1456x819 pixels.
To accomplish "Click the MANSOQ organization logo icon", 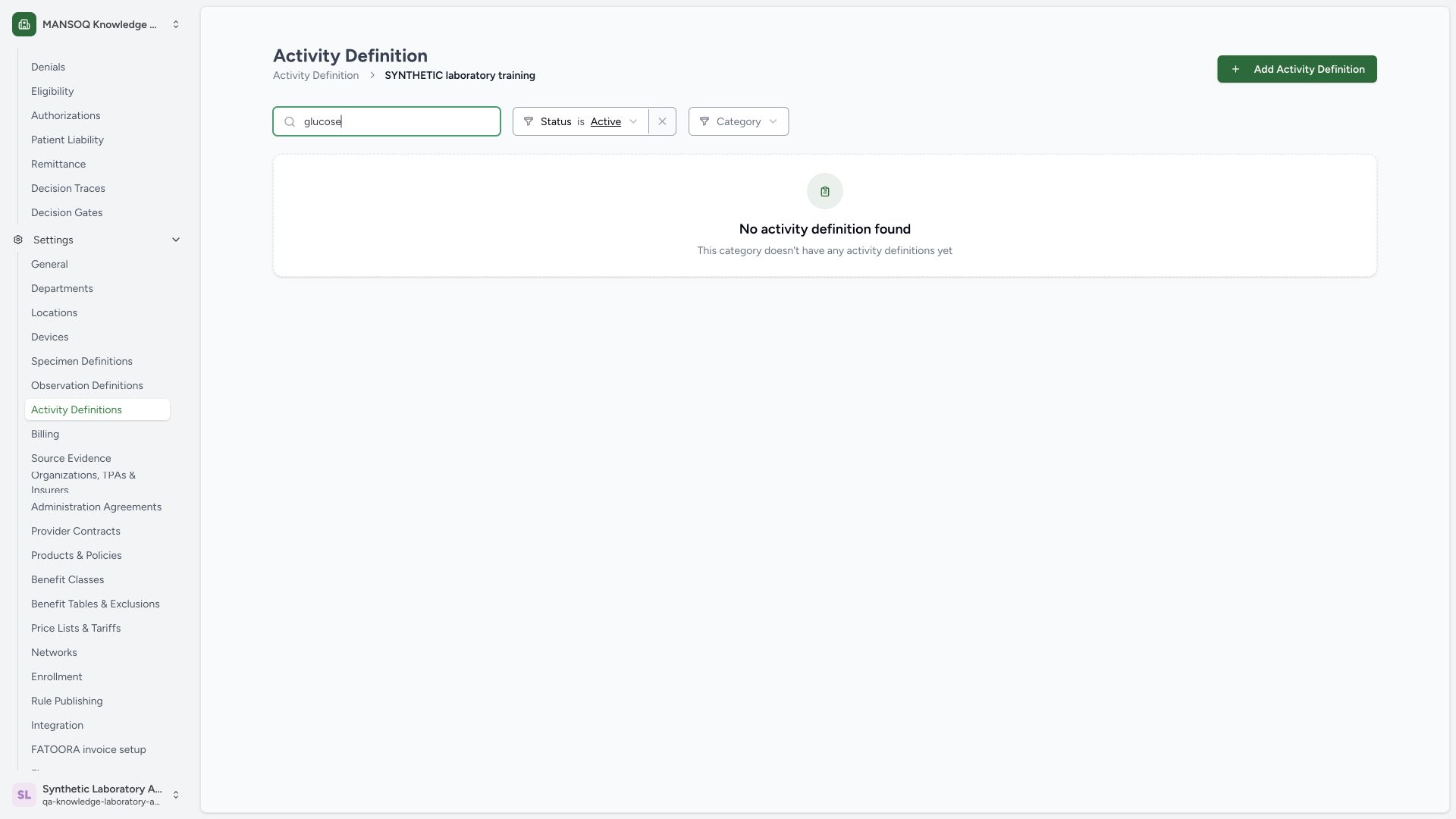I will coord(24,24).
